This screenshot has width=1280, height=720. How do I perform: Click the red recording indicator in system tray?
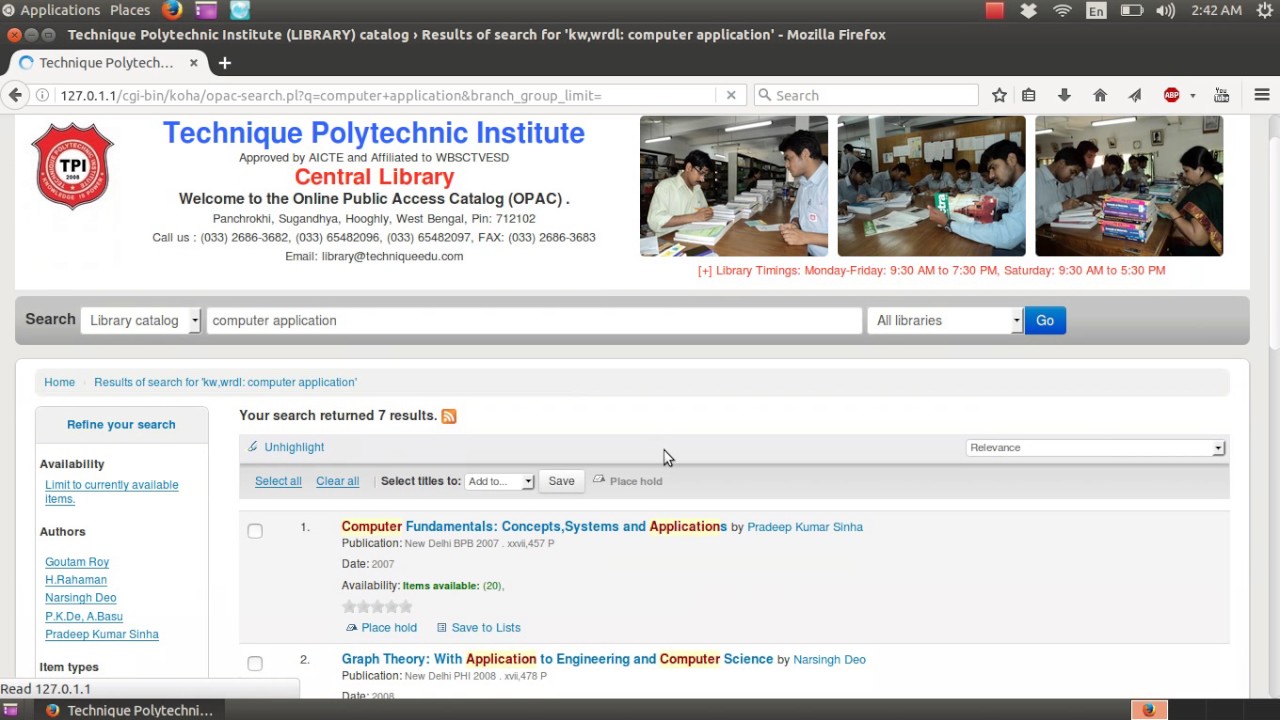pos(994,10)
